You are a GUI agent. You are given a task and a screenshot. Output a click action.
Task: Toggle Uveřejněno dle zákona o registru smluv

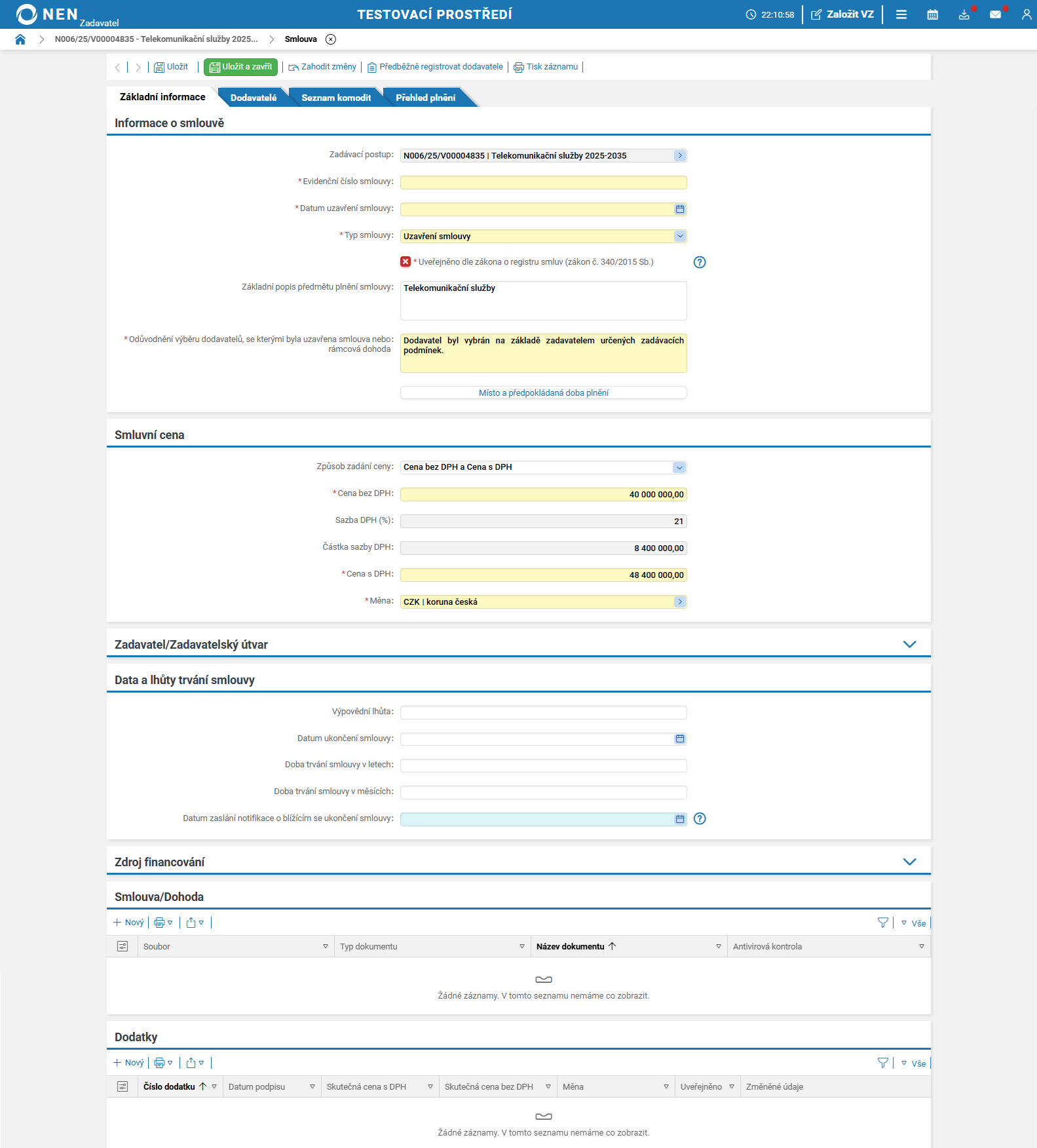point(405,261)
